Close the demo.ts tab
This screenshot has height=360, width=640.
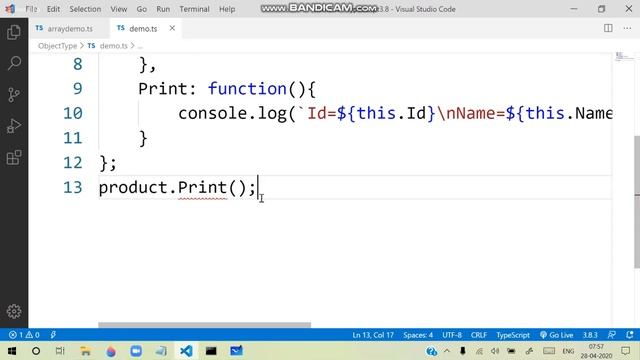172,28
